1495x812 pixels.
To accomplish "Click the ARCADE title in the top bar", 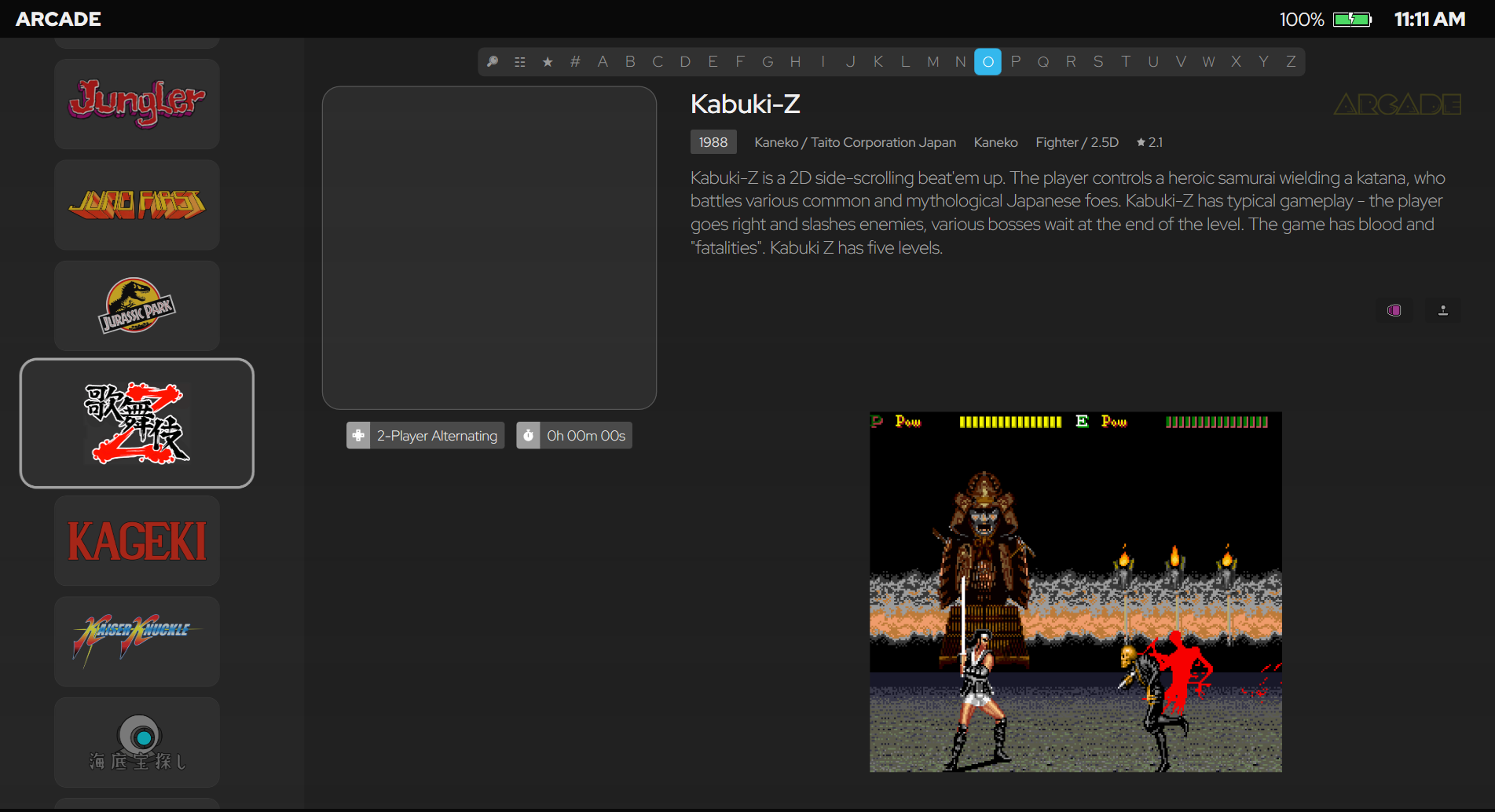I will pyautogui.click(x=59, y=19).
